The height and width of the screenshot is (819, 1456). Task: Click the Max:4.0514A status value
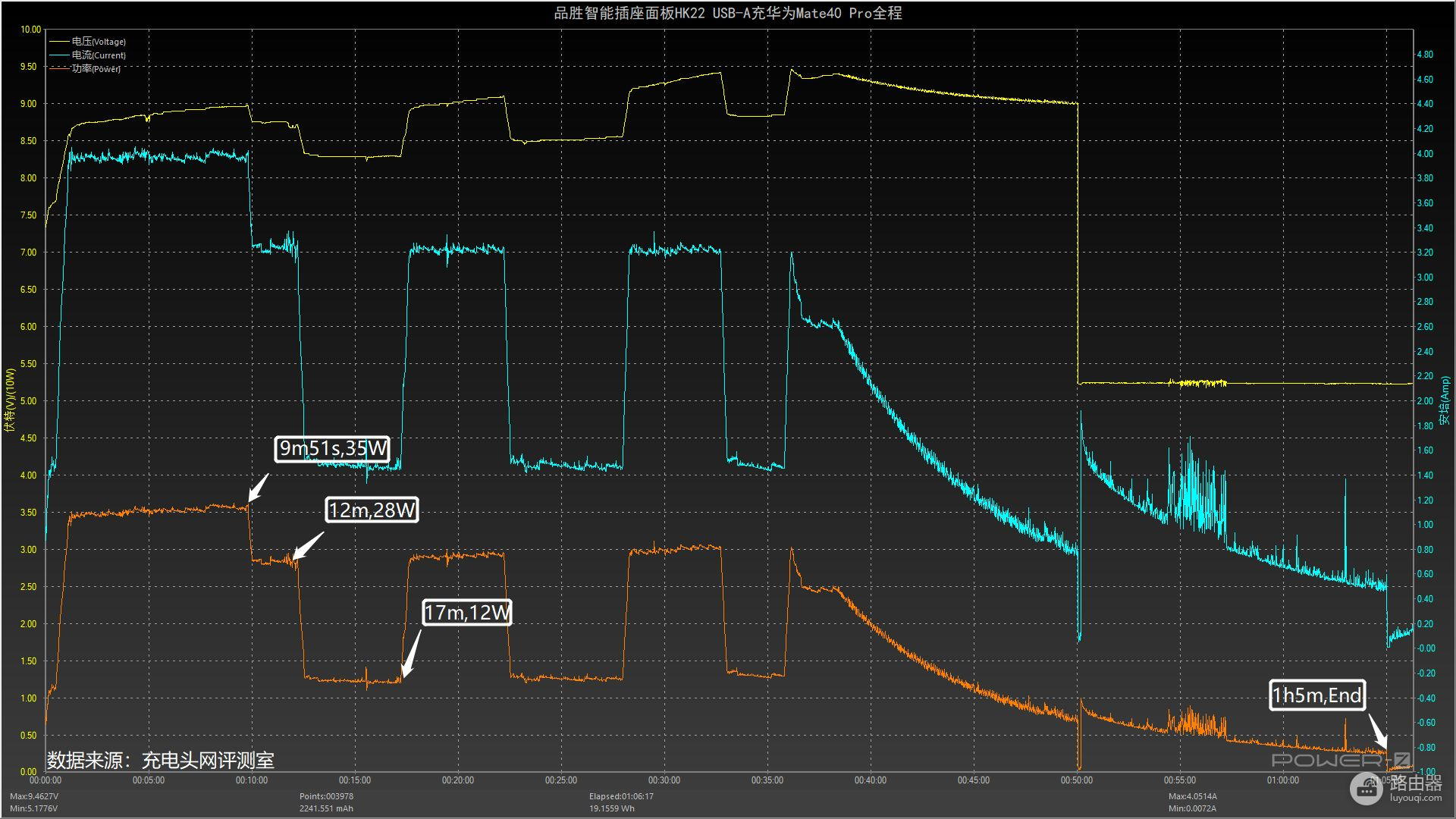point(1193,796)
